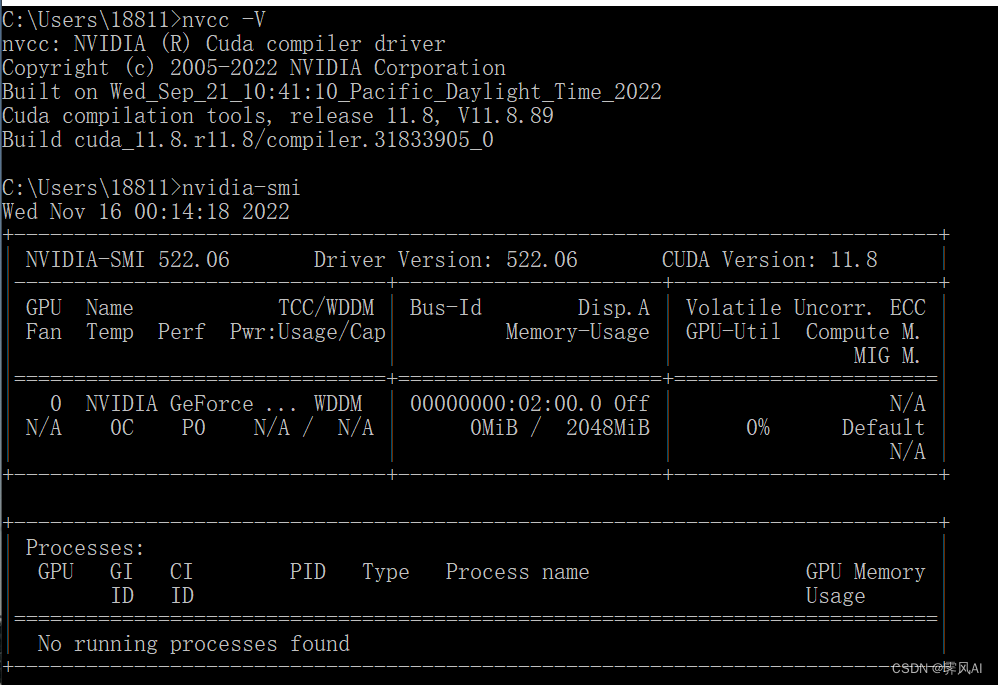This screenshot has height=685, width=998.
Task: Click the '0%' GPU utilization value
Action: (758, 428)
